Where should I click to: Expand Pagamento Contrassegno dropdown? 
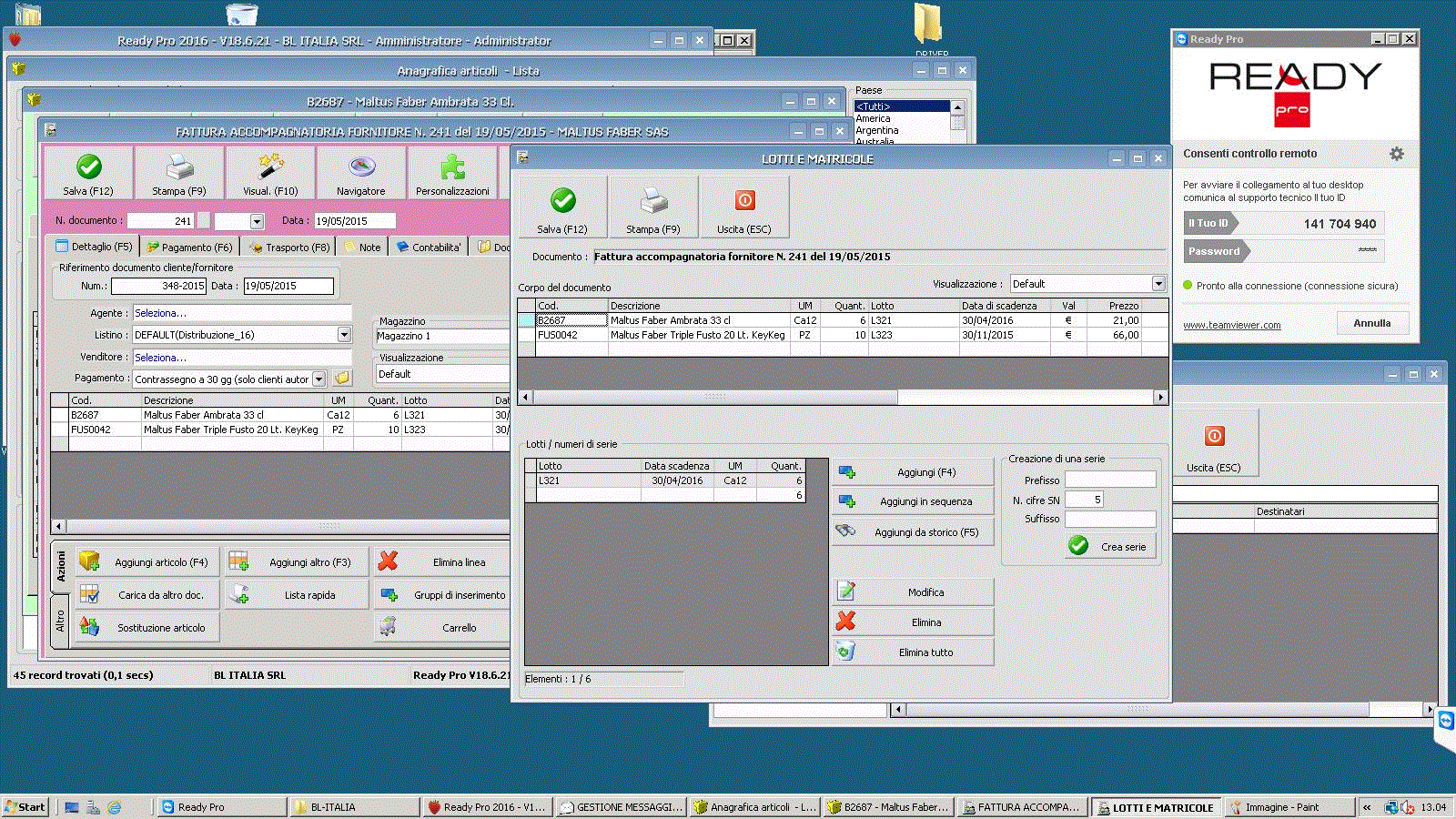[x=318, y=379]
